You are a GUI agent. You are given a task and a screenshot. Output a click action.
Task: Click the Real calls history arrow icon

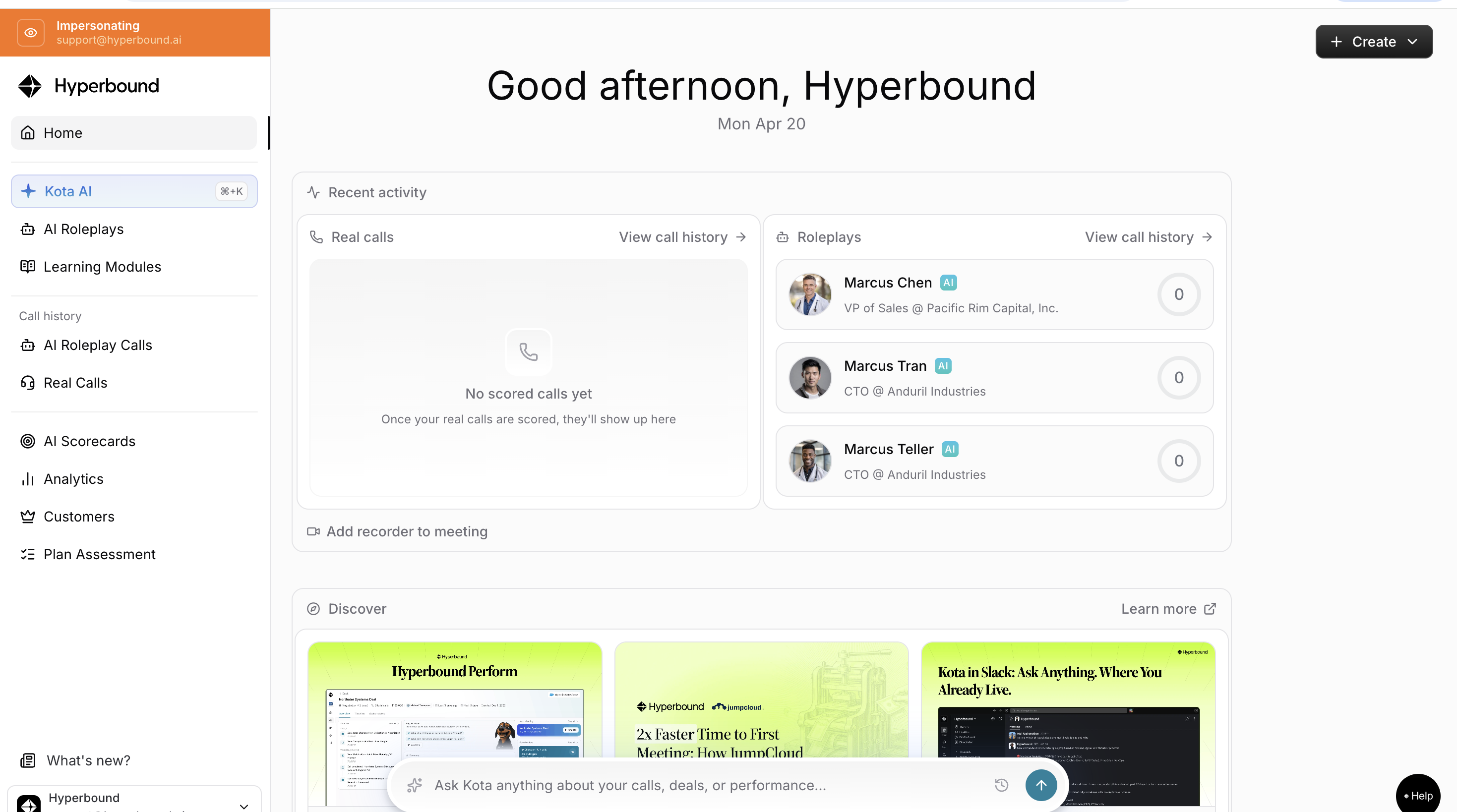[x=741, y=237]
